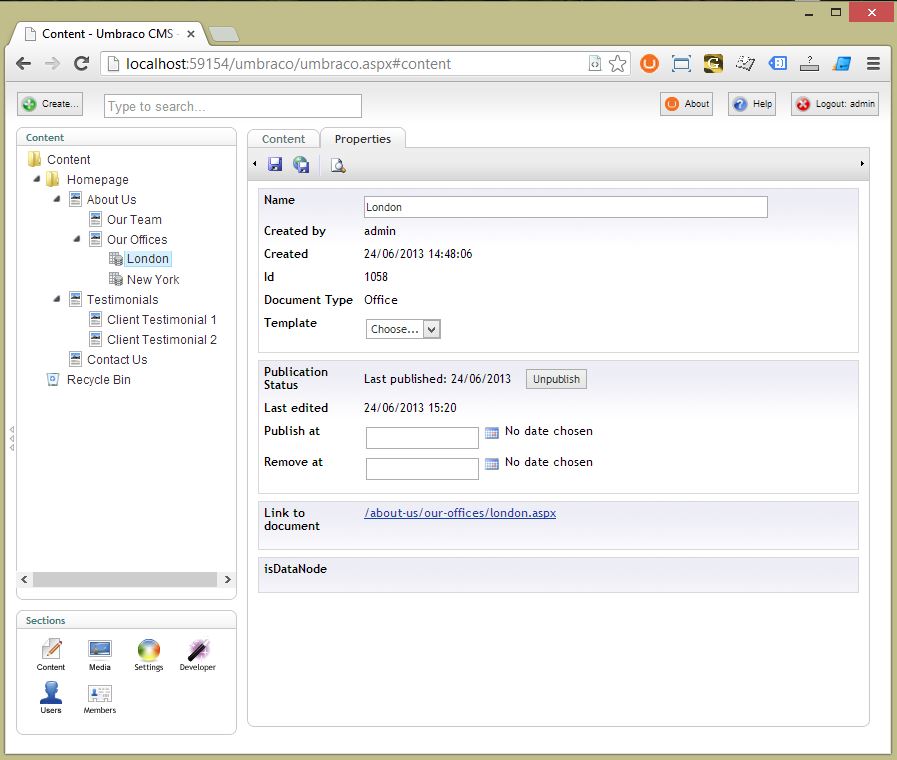
Task: Collapse the About Us tree node
Action: (x=57, y=199)
